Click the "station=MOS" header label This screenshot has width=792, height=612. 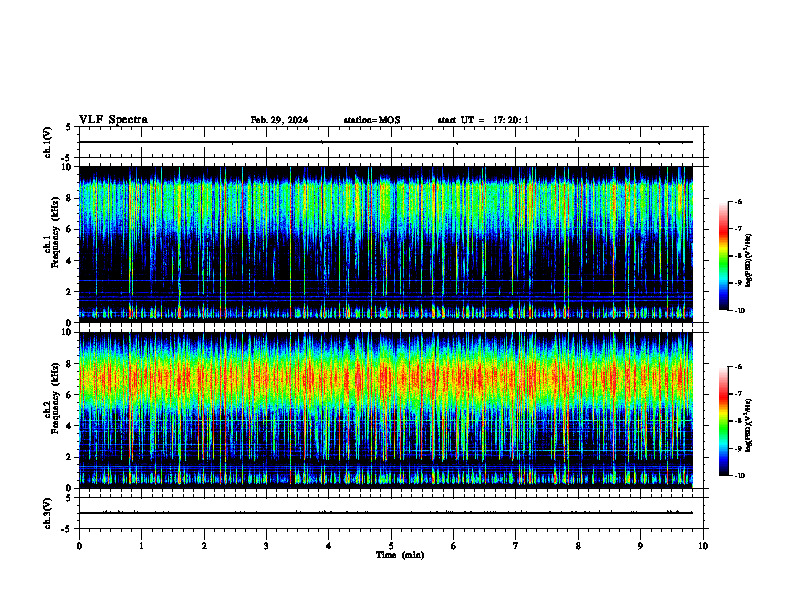(372, 120)
